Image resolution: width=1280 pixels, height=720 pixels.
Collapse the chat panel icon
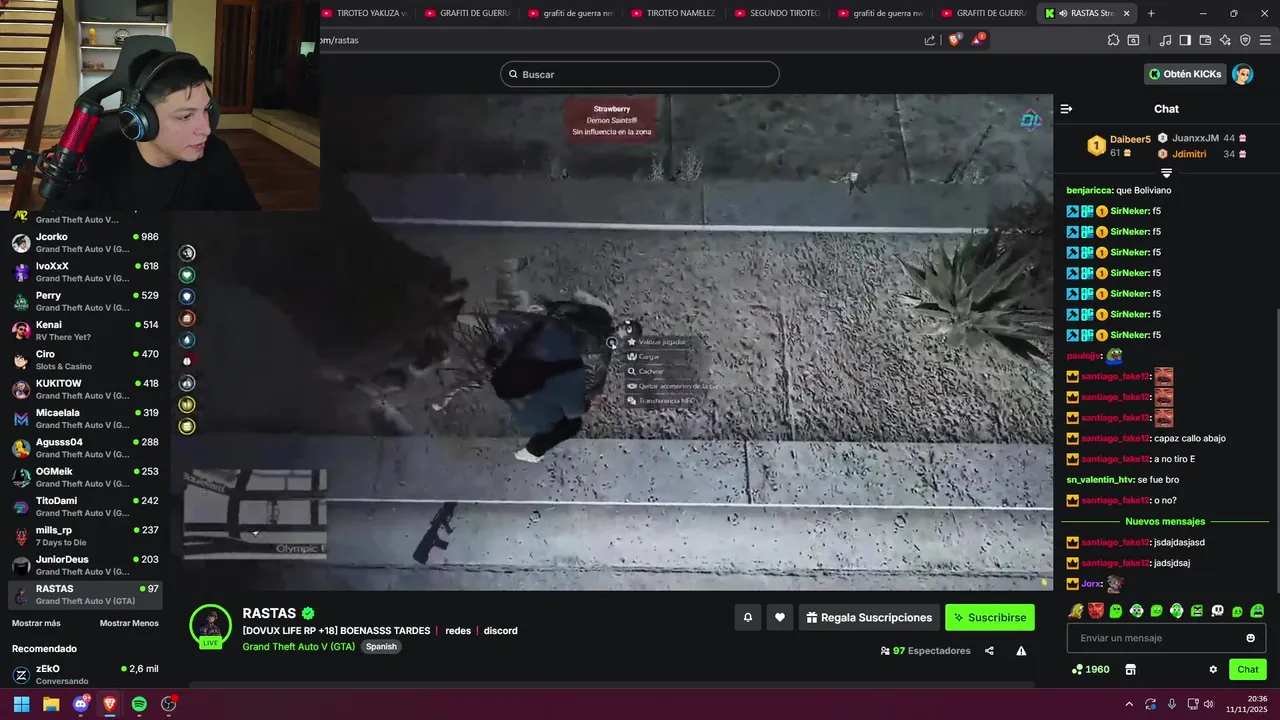(x=1066, y=109)
